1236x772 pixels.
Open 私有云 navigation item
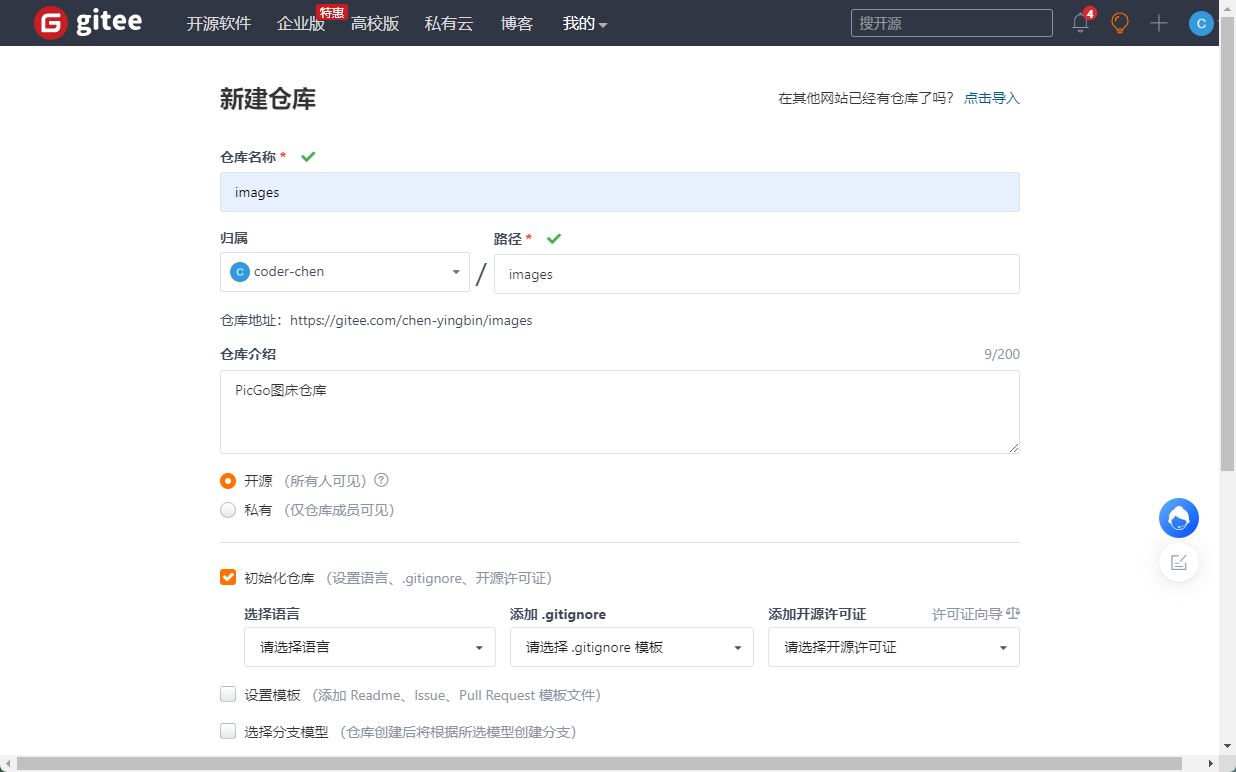pos(449,24)
